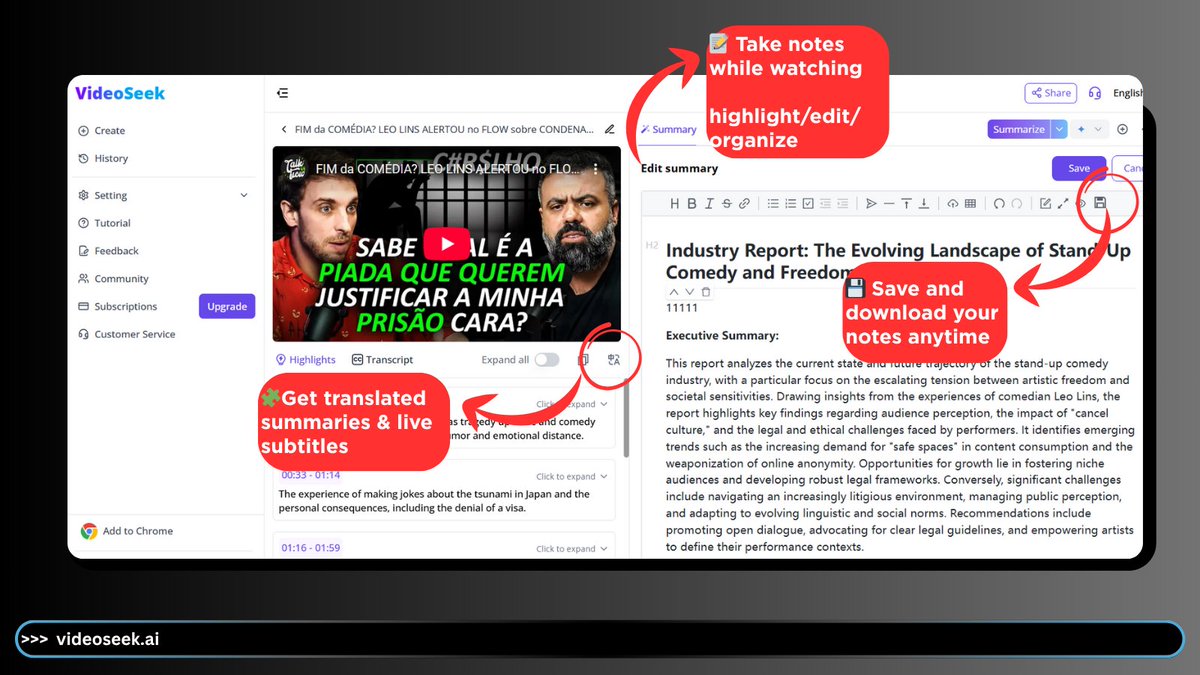Apply strikethrough formatting

coord(727,204)
